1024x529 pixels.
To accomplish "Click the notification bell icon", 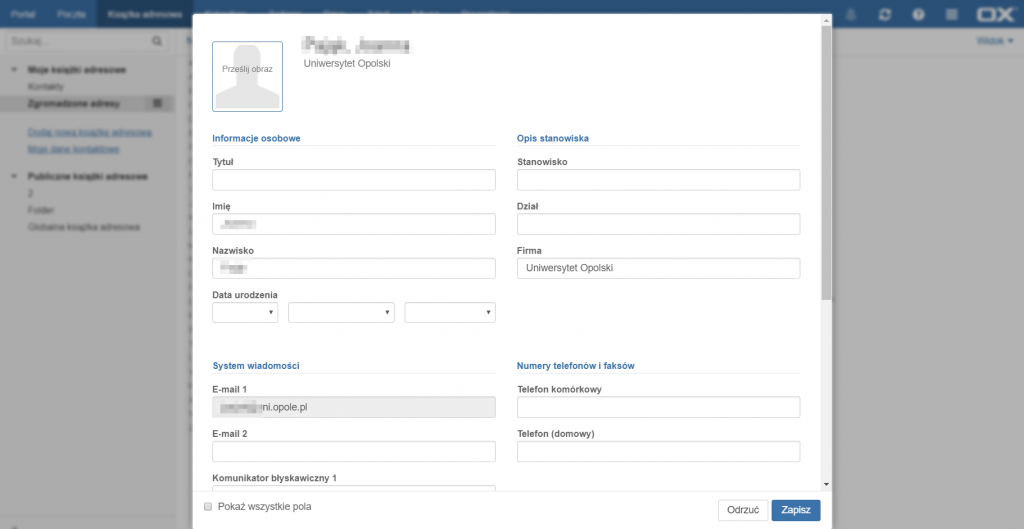I will [851, 15].
